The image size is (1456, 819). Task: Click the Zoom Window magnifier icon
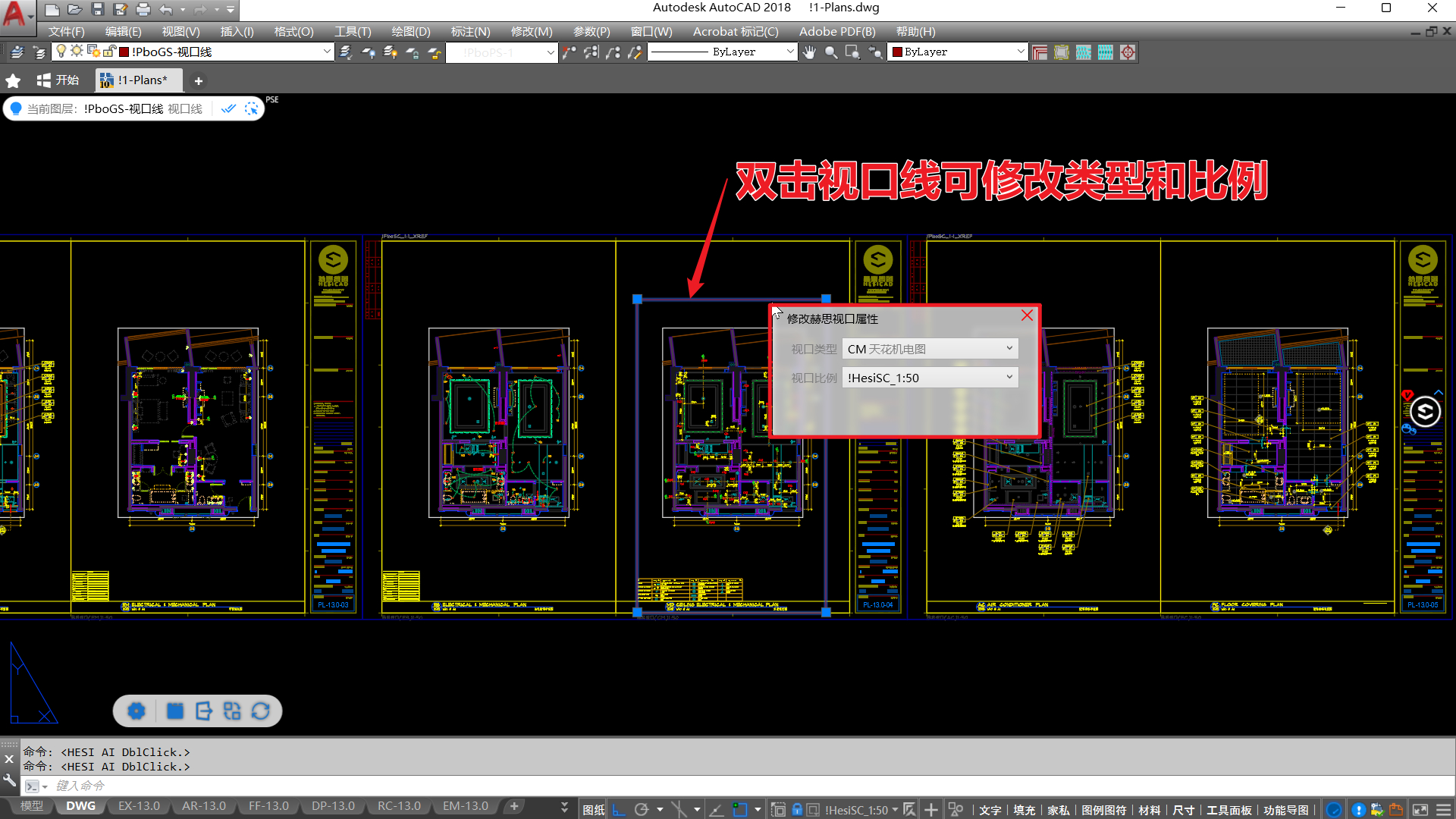click(x=852, y=52)
